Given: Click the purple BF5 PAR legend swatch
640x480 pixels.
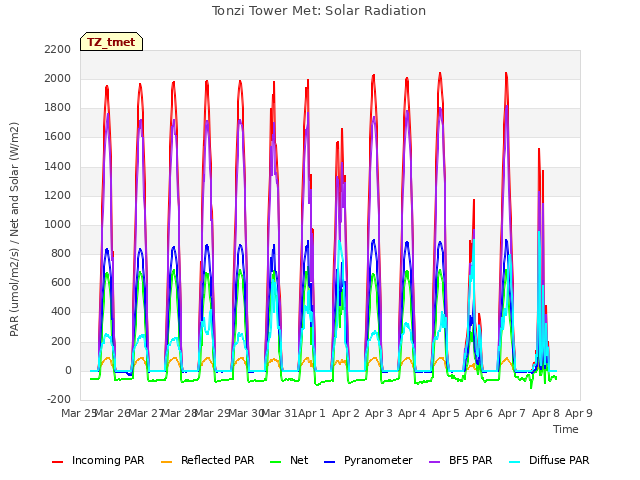Looking at the screenshot, I should point(435,462).
